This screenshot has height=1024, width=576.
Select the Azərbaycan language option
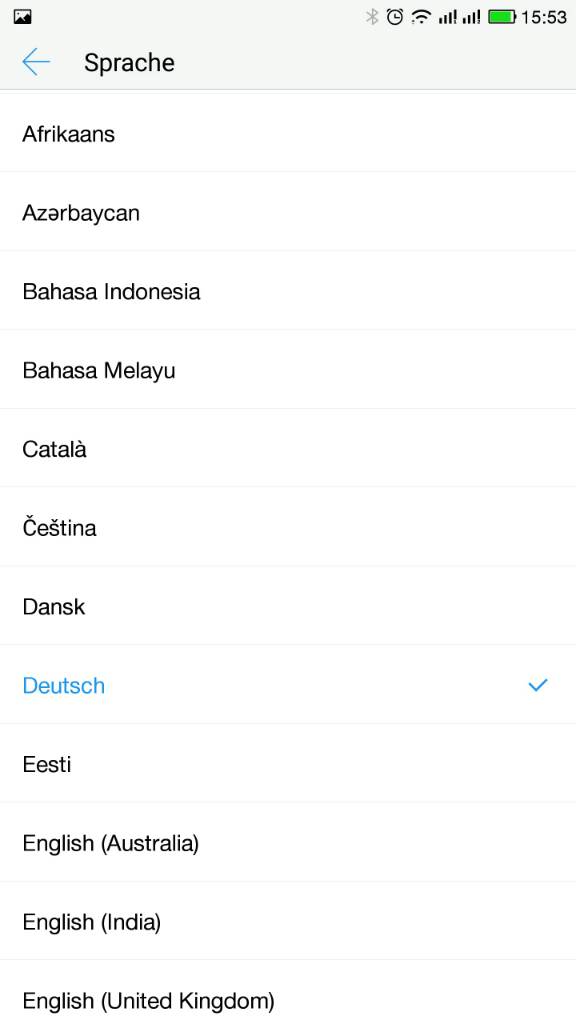pos(288,212)
